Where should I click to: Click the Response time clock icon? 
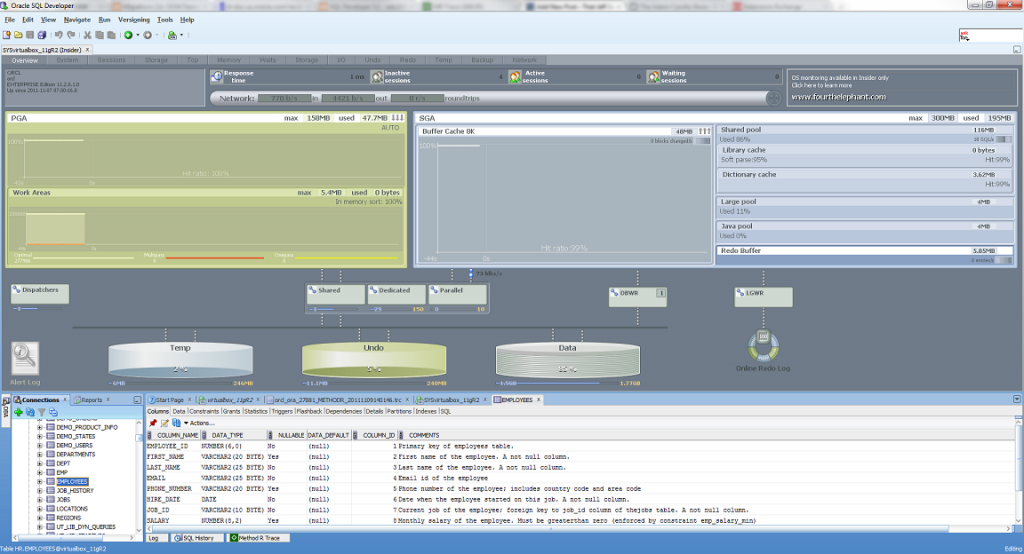(217, 76)
